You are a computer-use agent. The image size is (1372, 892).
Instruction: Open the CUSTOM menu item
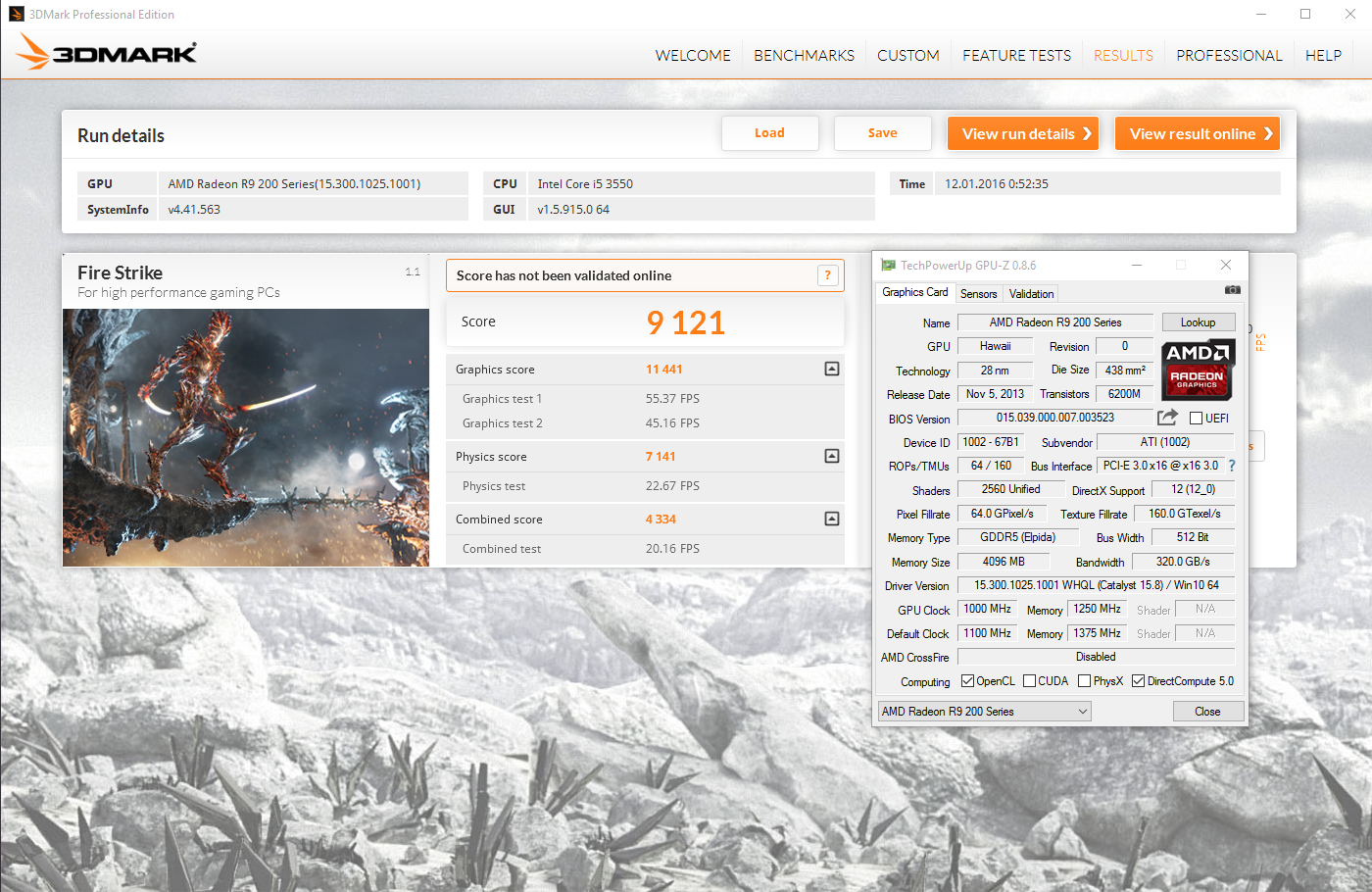(908, 56)
